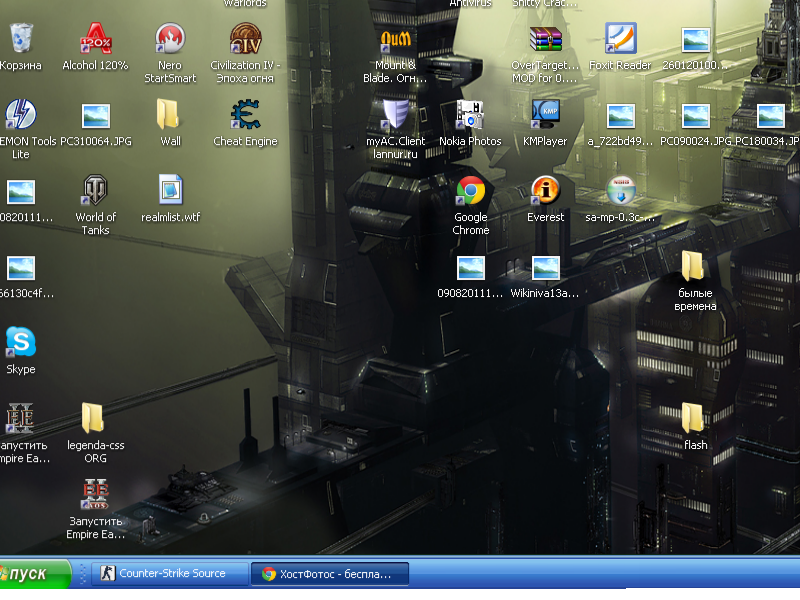
Task: Open the flash folder
Action: [x=693, y=418]
